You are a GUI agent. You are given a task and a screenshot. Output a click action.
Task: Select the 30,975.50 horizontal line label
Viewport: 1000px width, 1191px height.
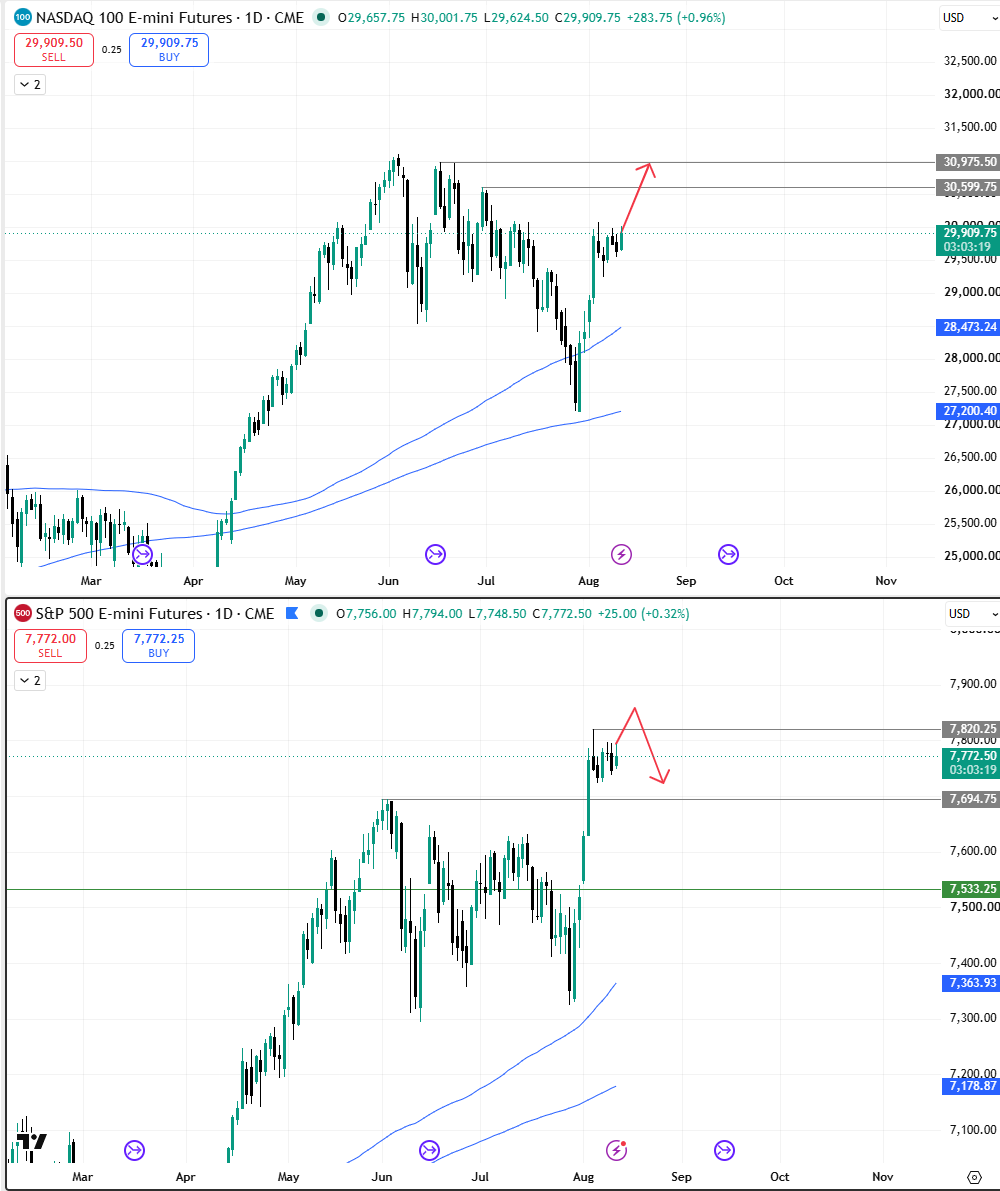(969, 162)
